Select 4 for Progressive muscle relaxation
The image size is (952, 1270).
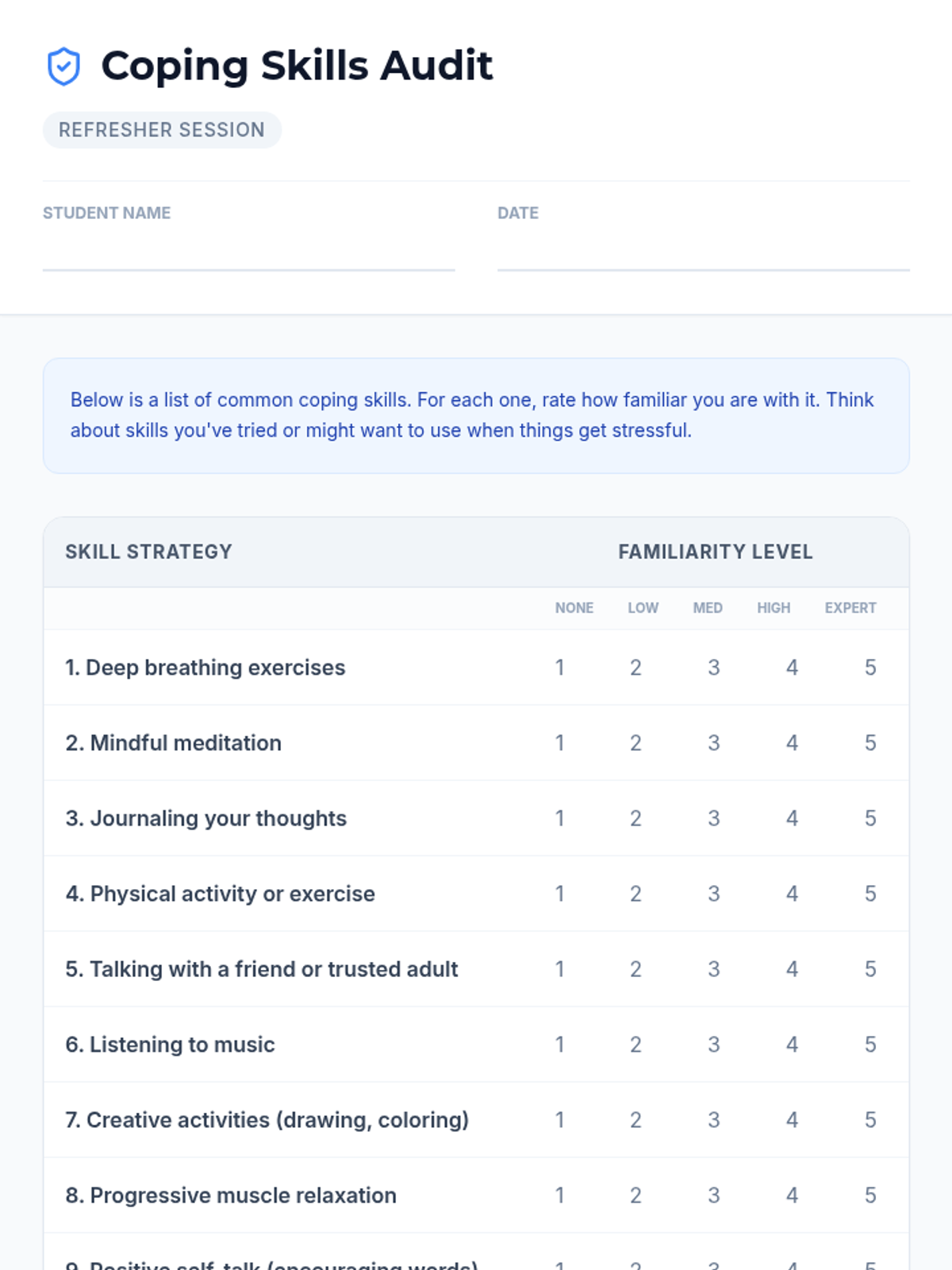click(x=792, y=1195)
